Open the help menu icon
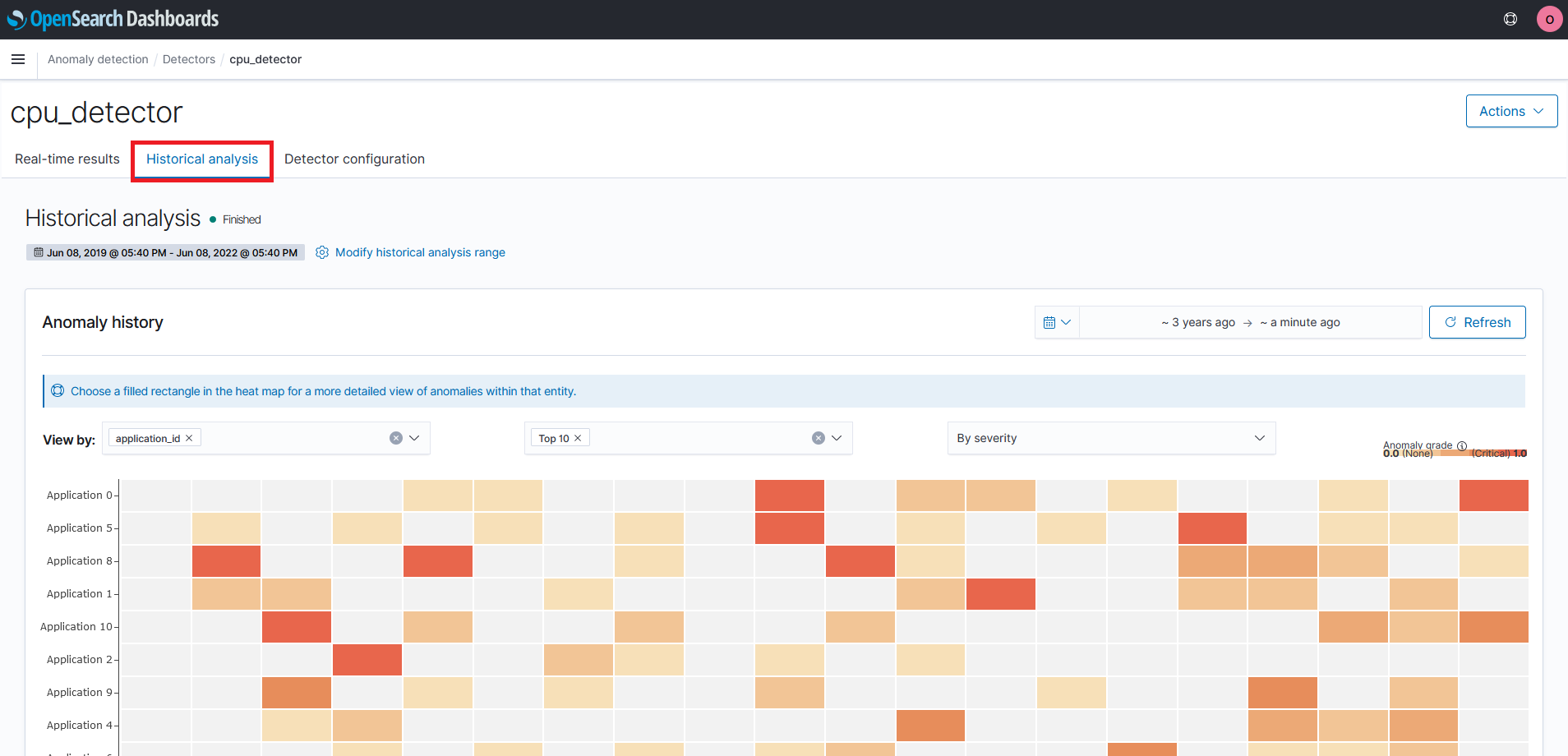The width and height of the screenshot is (1568, 756). [x=1510, y=19]
